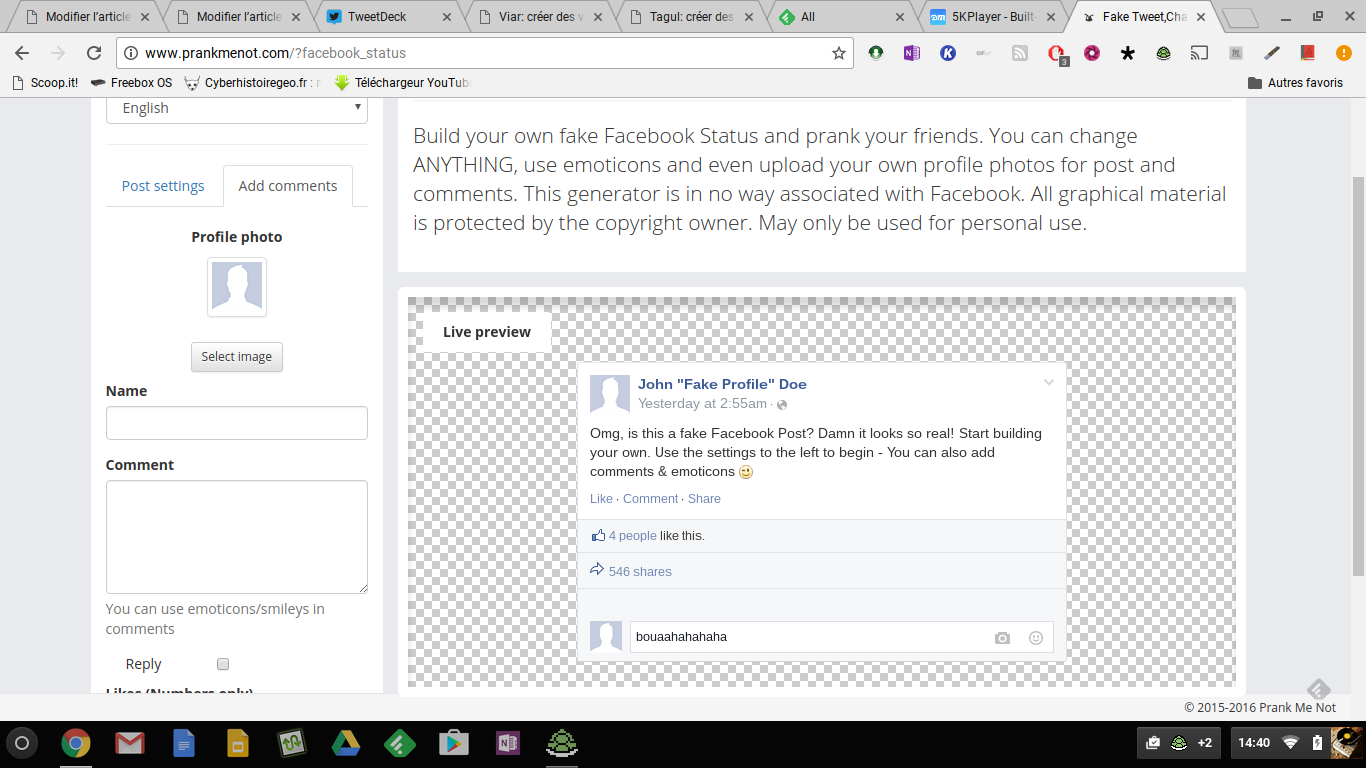Open Gmail from the shelf
The image size is (1366, 768).
click(129, 743)
